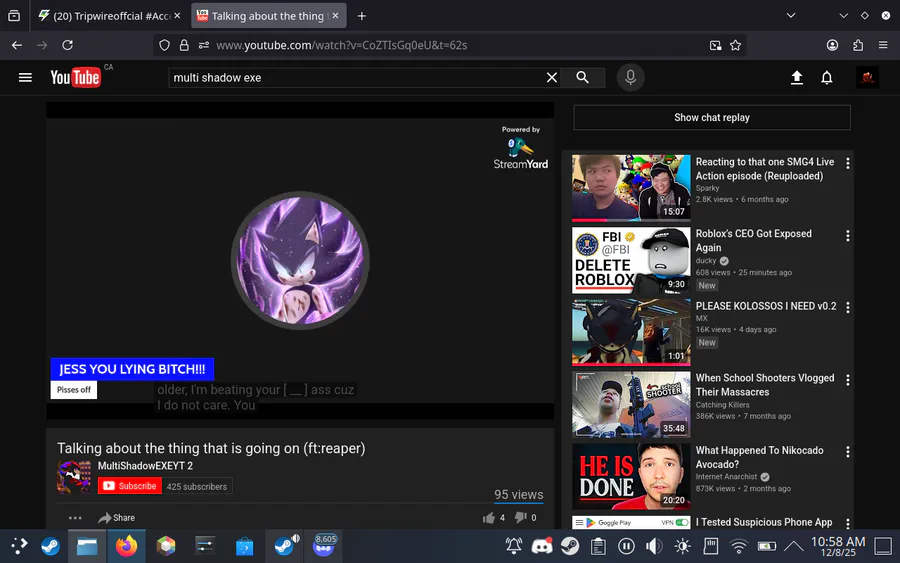Click the 425 subscribers count
900x563 pixels.
(x=197, y=487)
